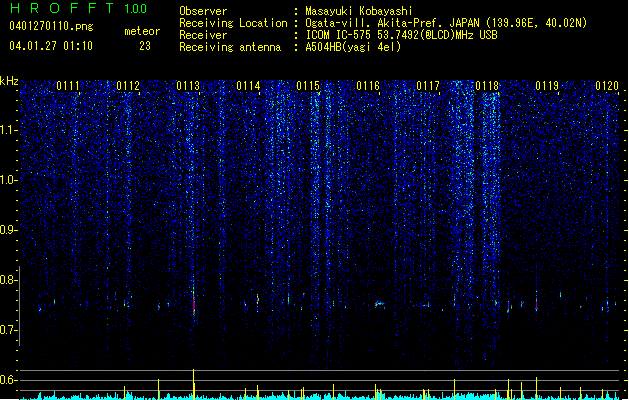Click the 0111 time marker
The width and height of the screenshot is (629, 400).
coord(68,85)
